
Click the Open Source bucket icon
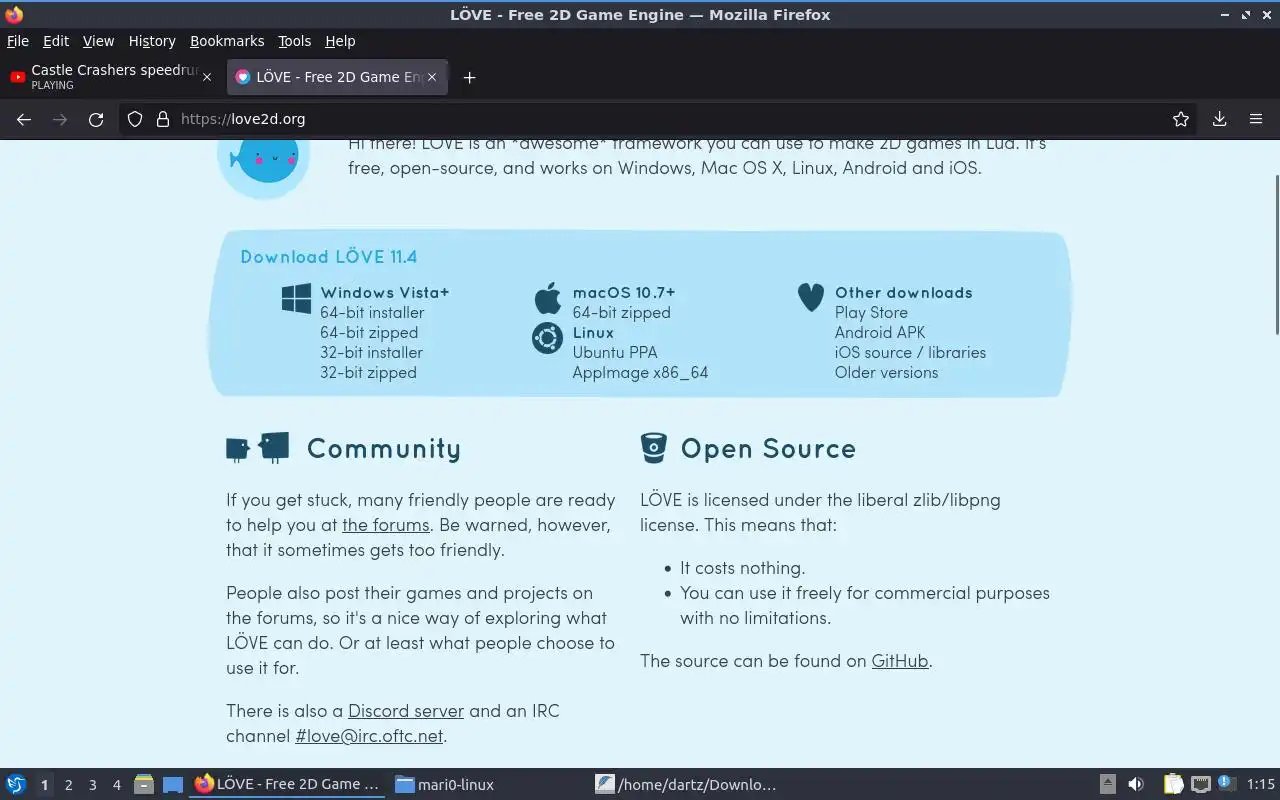pos(653,447)
